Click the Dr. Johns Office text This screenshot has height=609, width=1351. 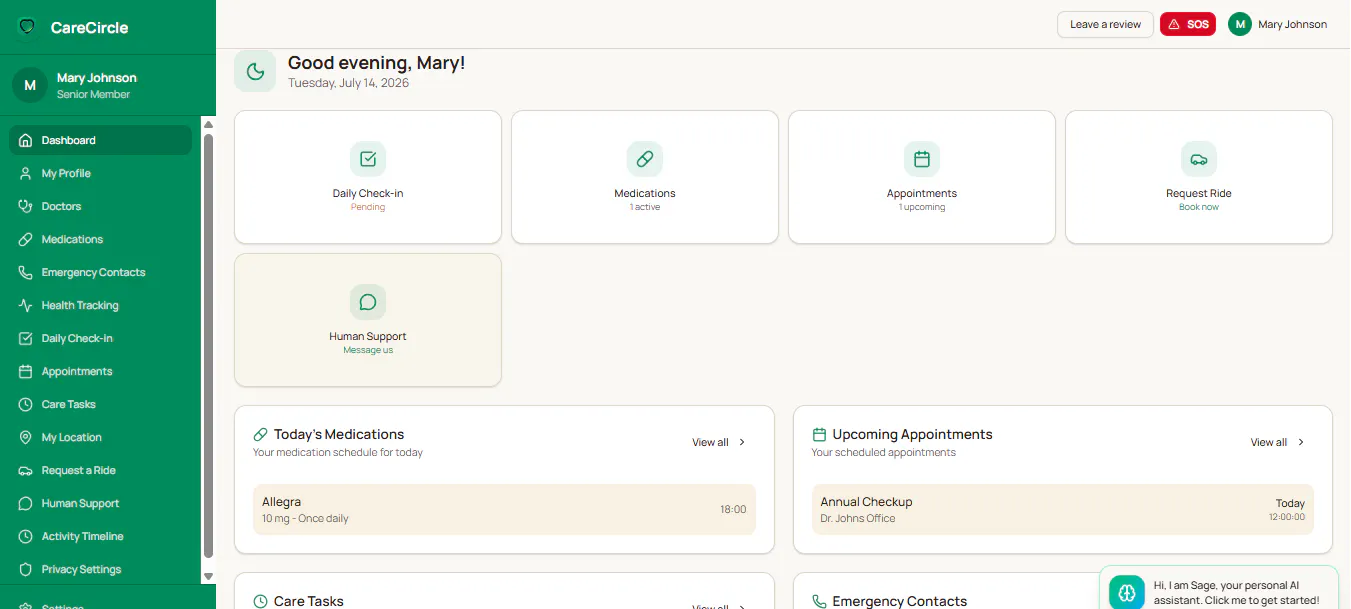(x=858, y=518)
